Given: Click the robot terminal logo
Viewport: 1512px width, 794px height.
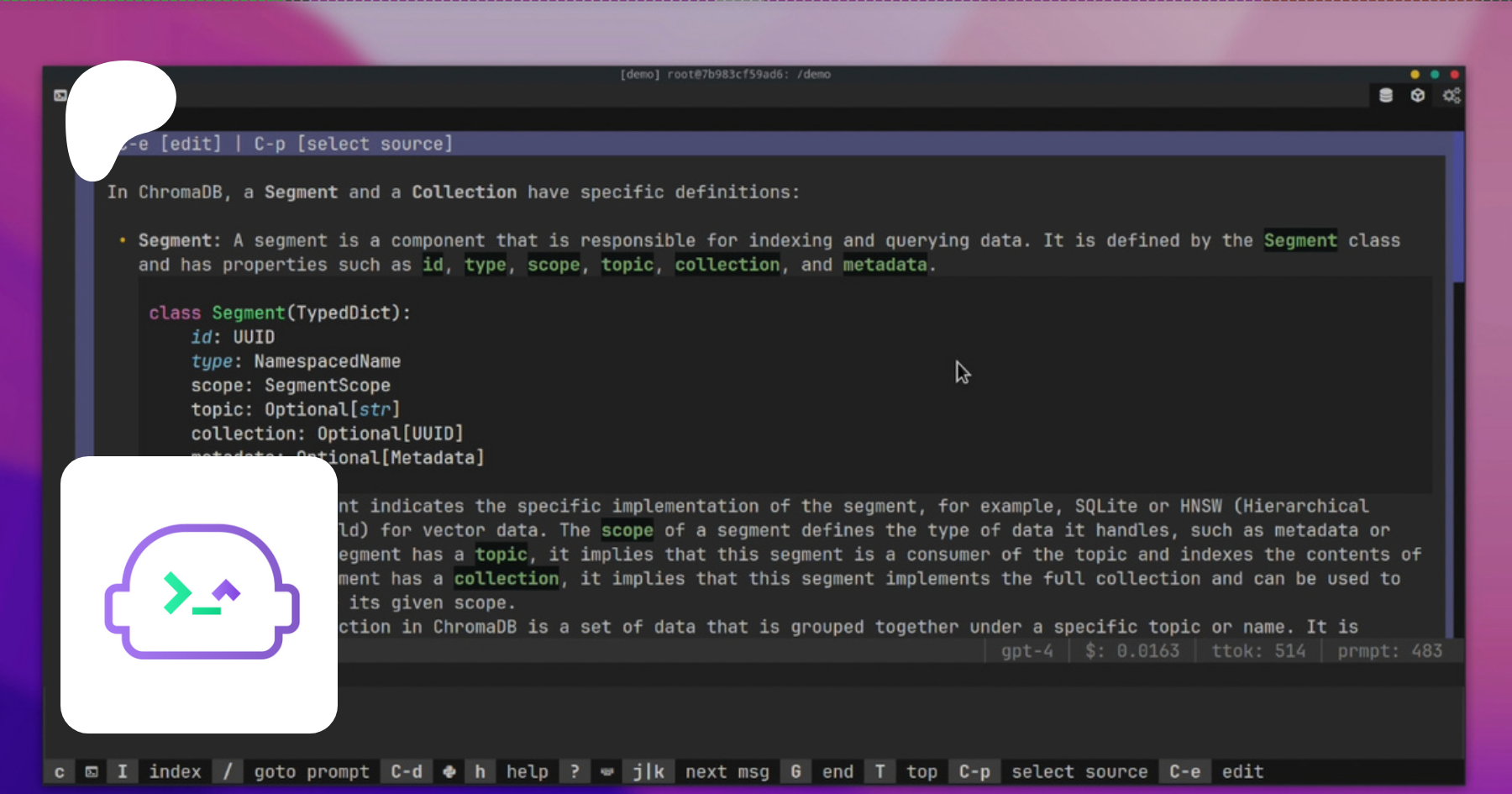Looking at the screenshot, I should (x=200, y=593).
